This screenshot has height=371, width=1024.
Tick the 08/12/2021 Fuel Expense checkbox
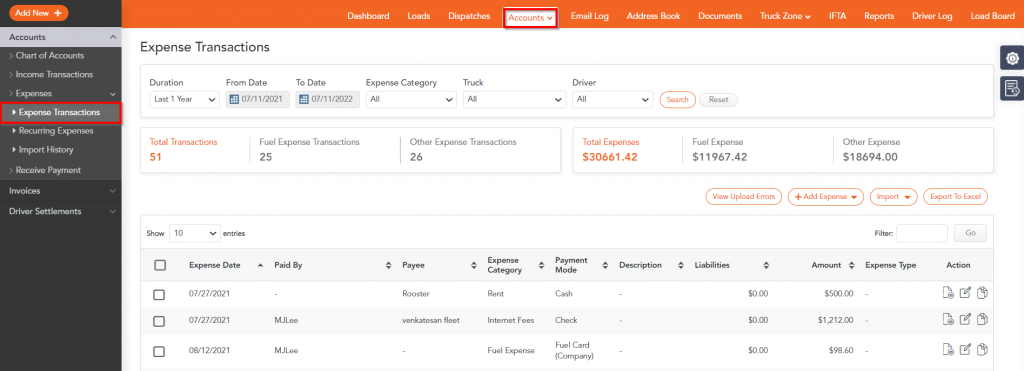point(159,351)
